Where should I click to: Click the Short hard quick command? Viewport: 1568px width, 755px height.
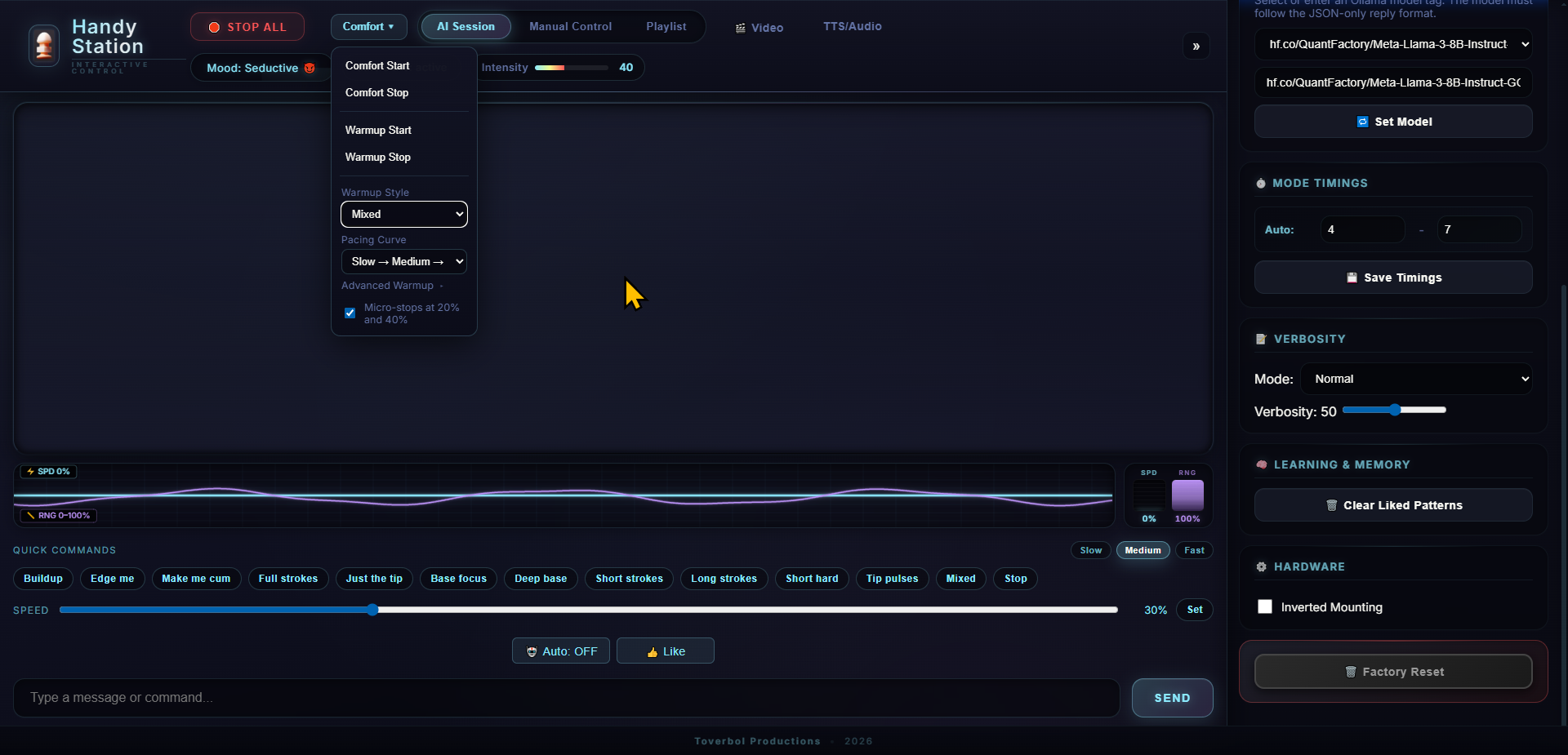tap(812, 579)
